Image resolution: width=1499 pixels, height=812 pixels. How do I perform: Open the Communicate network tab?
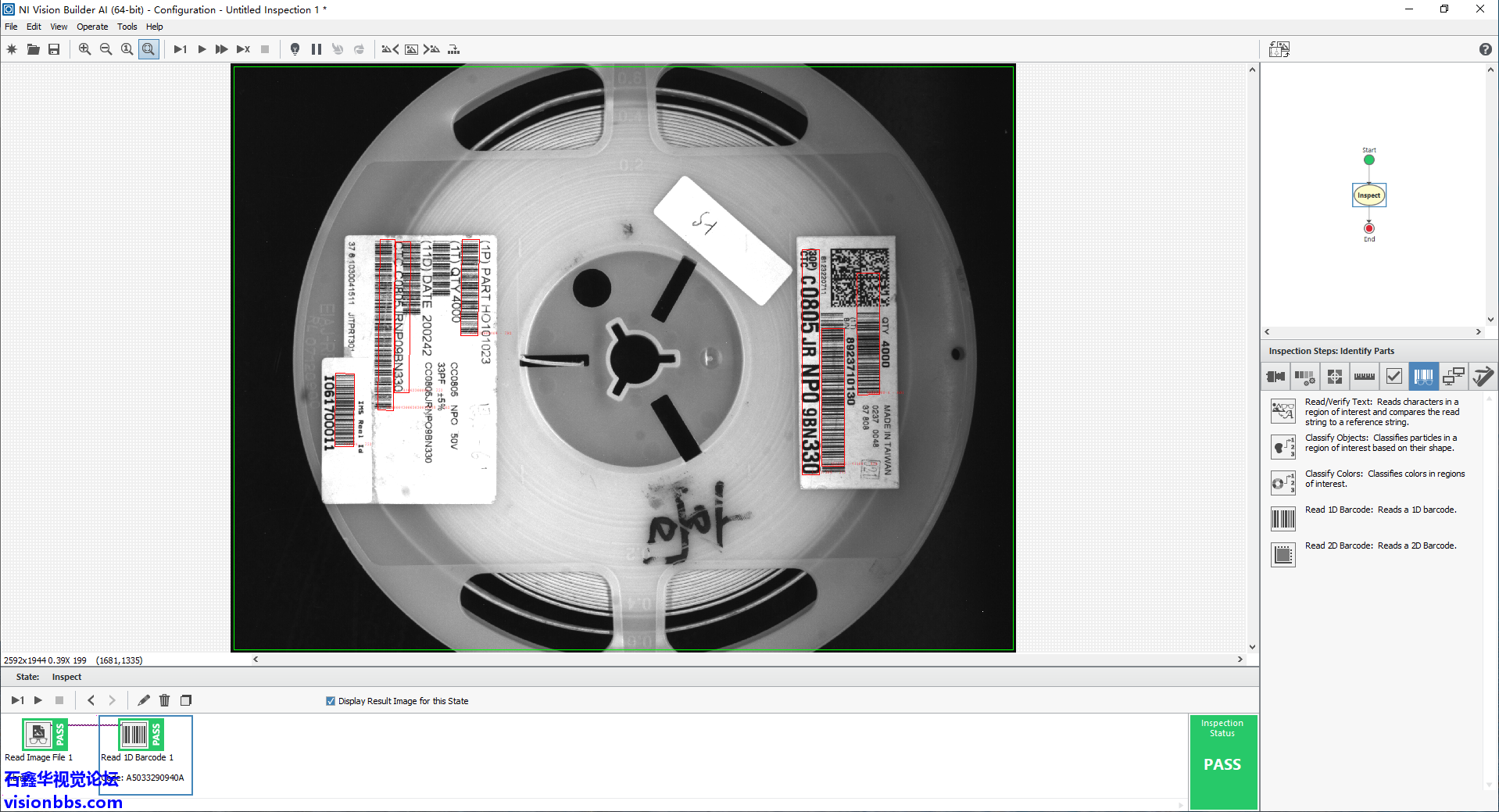pyautogui.click(x=1453, y=377)
